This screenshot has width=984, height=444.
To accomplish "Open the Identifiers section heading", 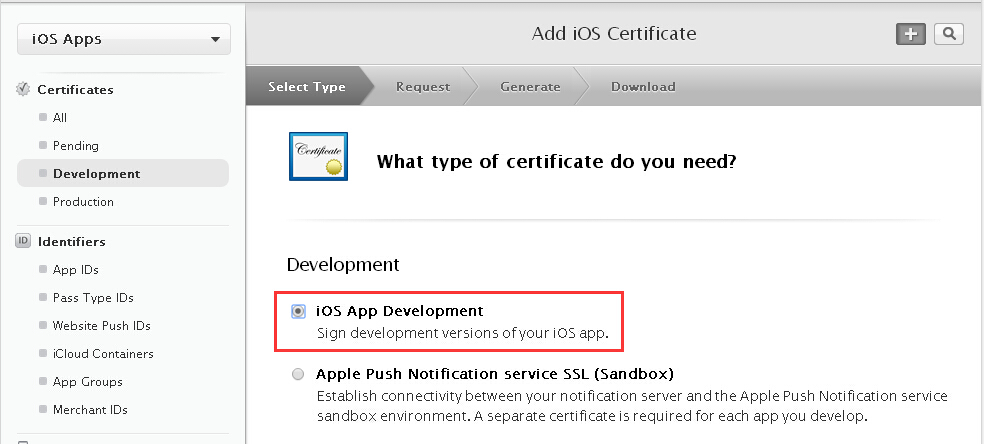I will 72,241.
